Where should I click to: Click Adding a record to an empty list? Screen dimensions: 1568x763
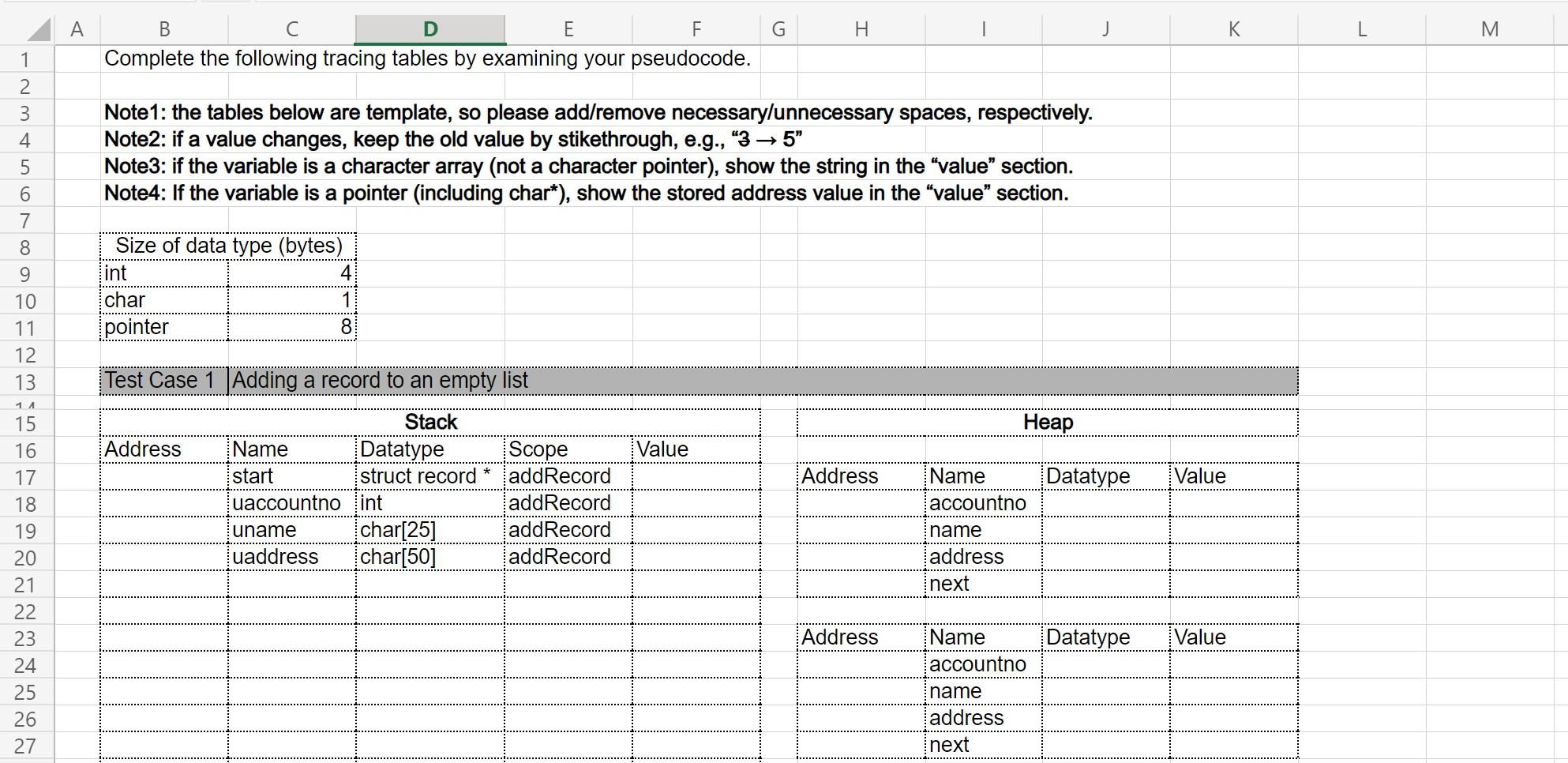pyautogui.click(x=377, y=380)
